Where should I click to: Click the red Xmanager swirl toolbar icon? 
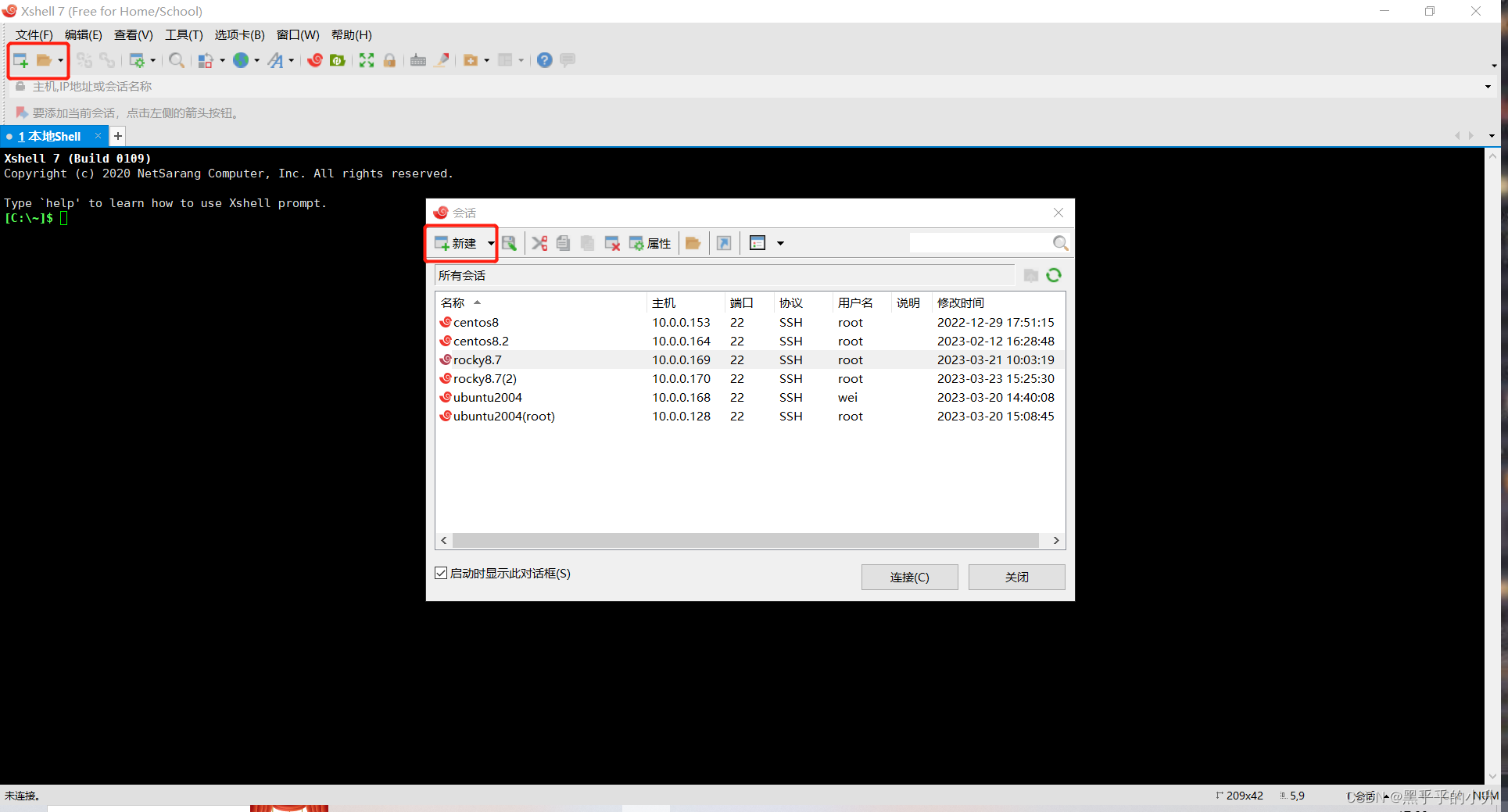[315, 60]
